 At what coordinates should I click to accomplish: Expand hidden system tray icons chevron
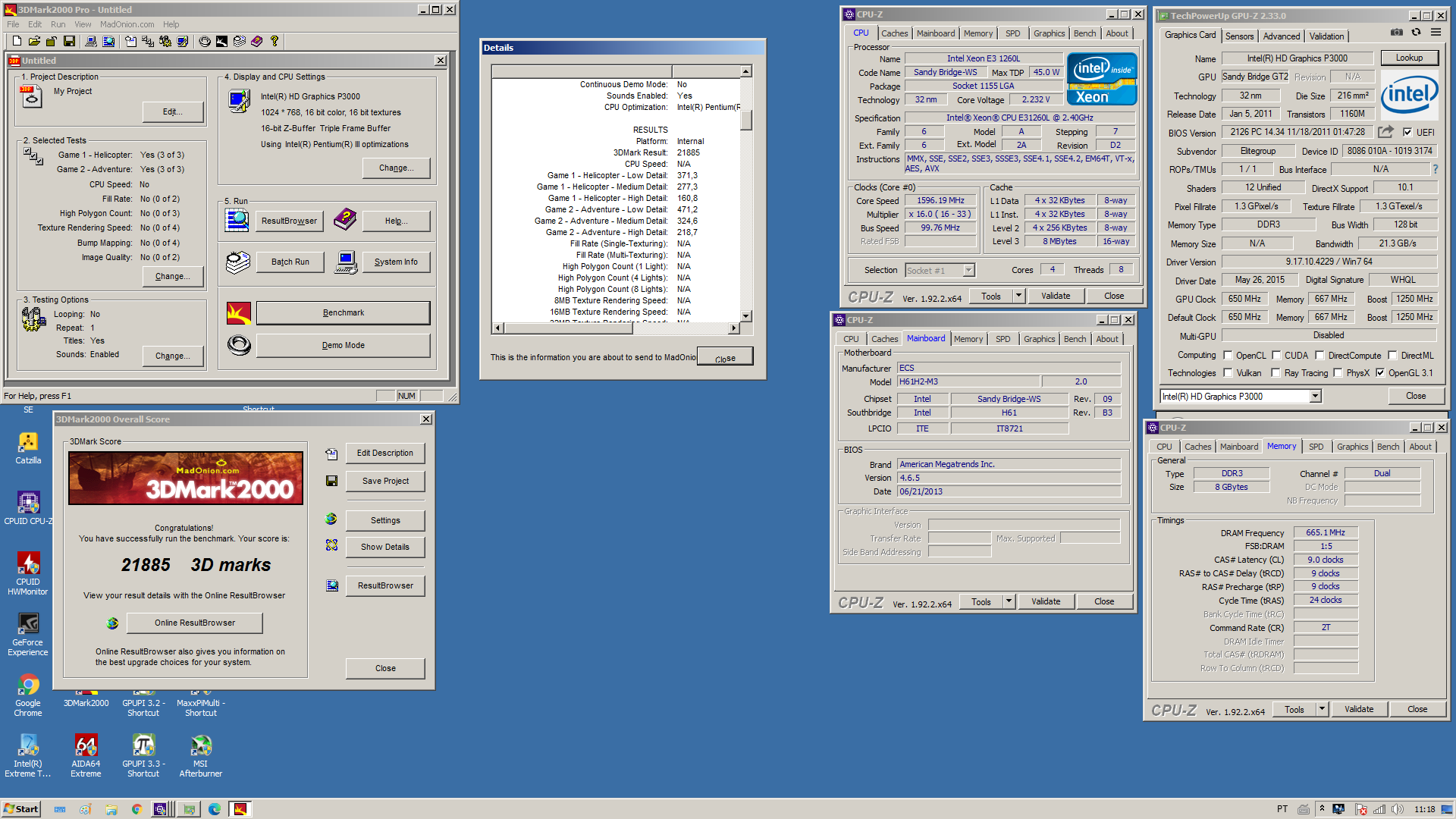point(1322,809)
